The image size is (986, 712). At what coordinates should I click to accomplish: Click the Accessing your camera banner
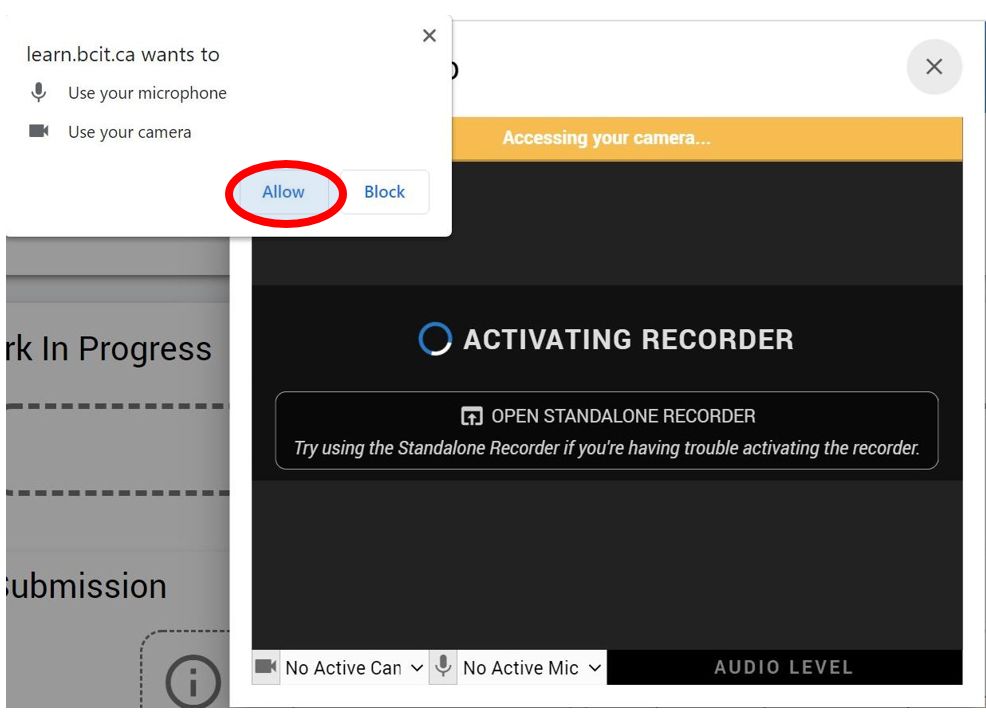(606, 138)
